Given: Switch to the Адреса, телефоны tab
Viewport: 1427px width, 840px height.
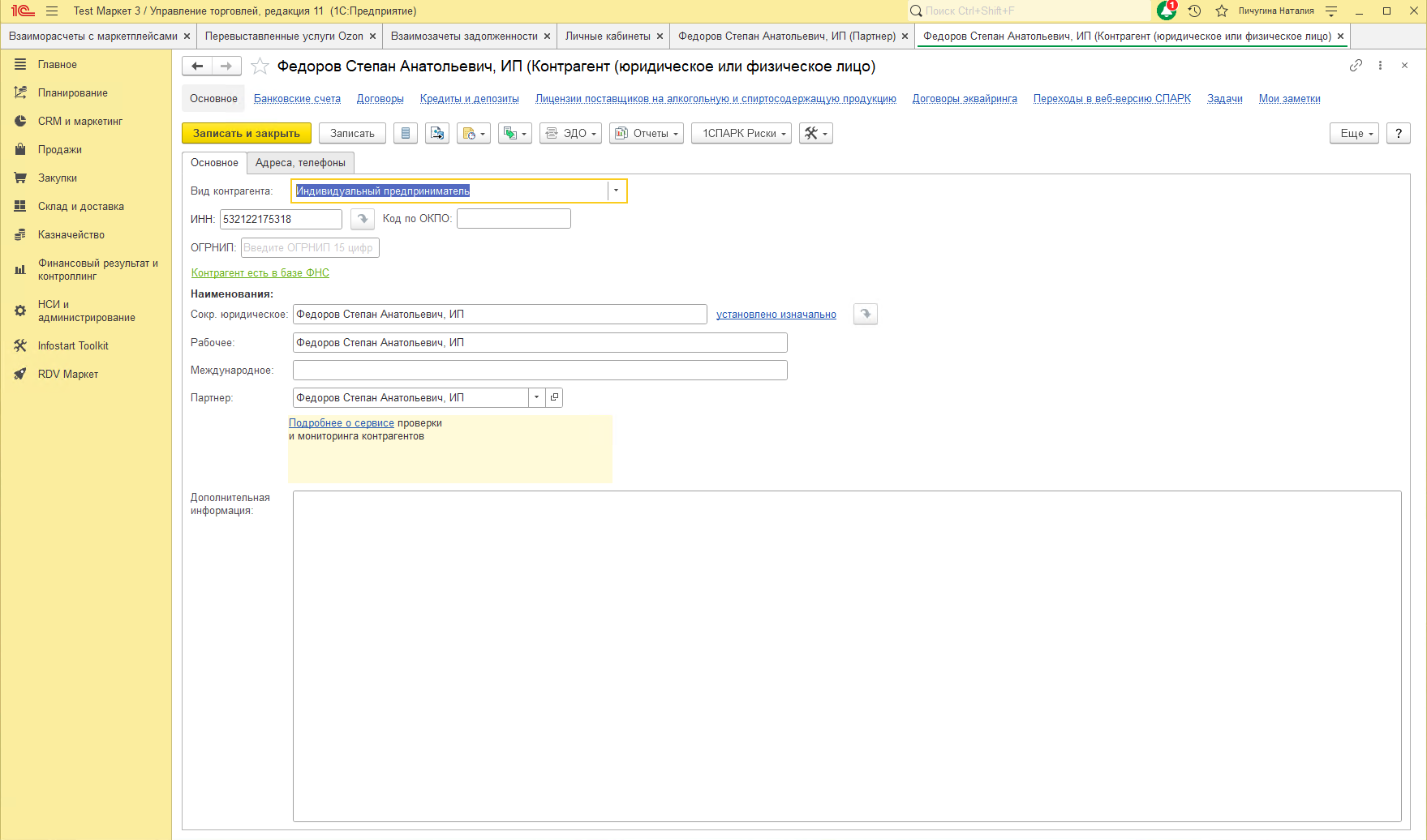Looking at the screenshot, I should point(300,162).
